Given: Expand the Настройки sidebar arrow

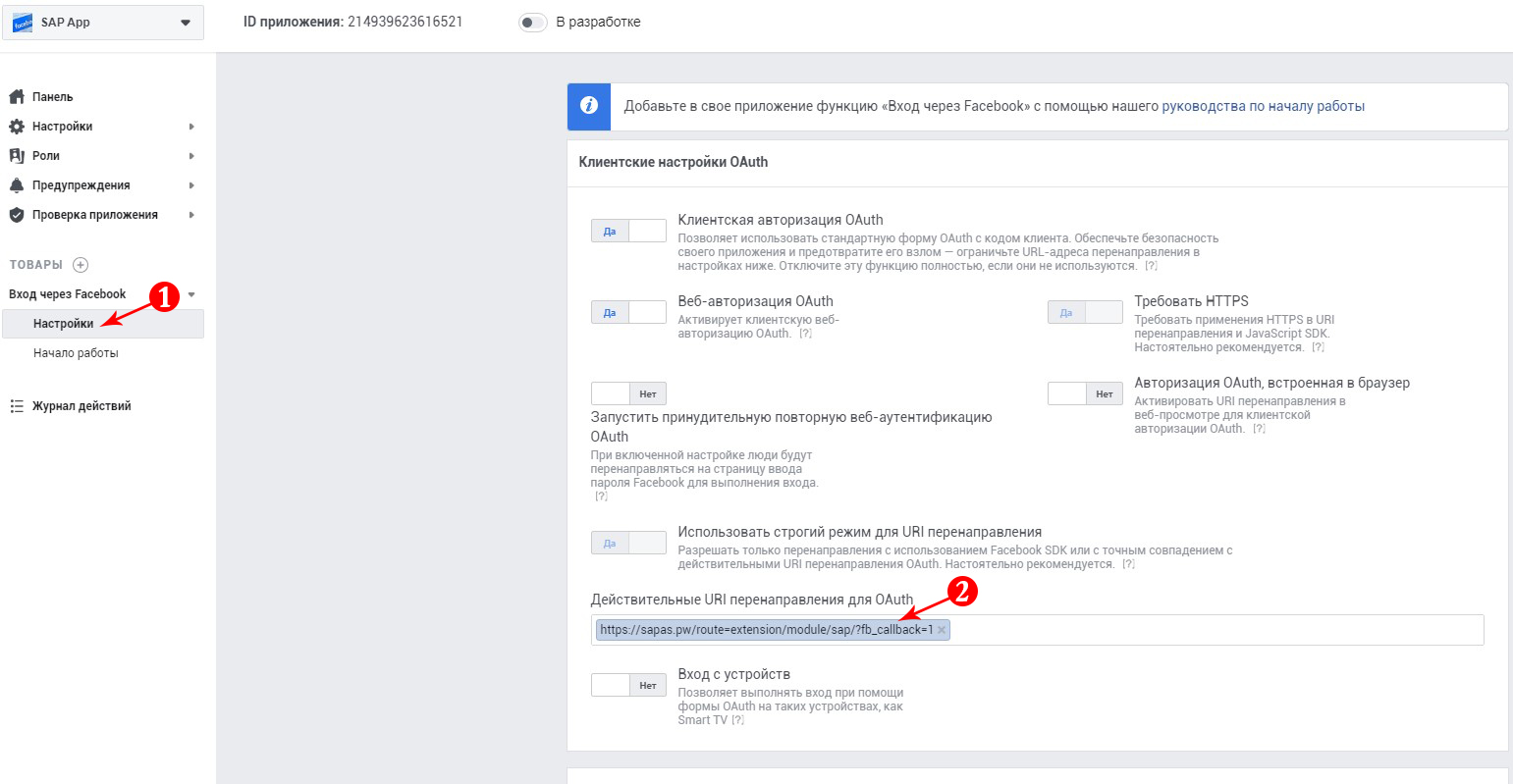Looking at the screenshot, I should pyautogui.click(x=191, y=127).
